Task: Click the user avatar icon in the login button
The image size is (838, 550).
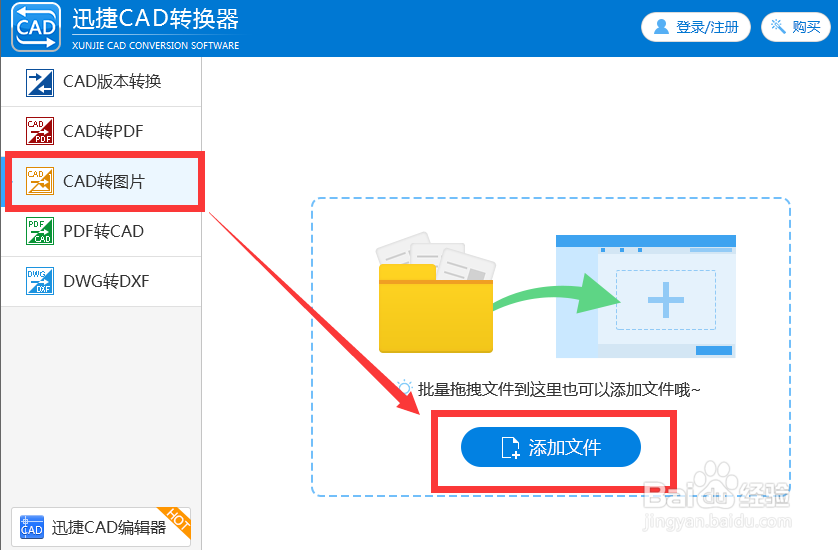Action: (x=661, y=26)
